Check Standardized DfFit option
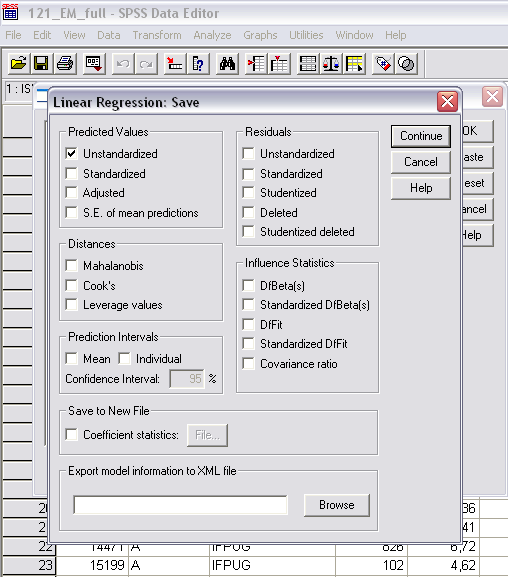 click(248, 343)
